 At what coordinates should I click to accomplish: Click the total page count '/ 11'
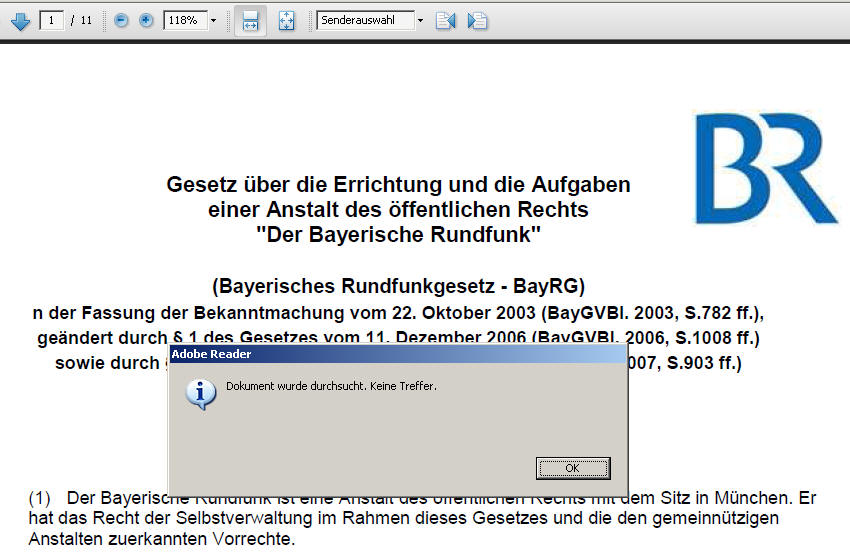tap(81, 21)
